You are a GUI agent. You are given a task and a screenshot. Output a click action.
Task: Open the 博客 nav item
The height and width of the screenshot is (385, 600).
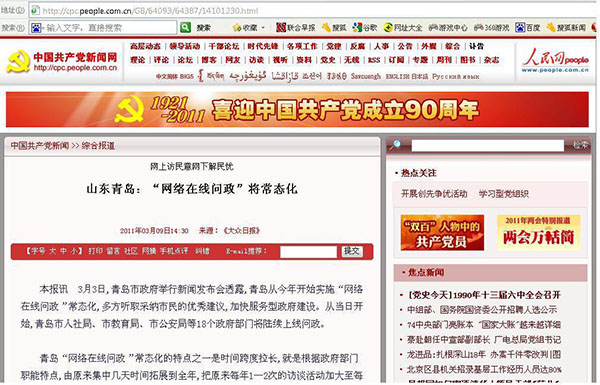[x=209, y=60]
